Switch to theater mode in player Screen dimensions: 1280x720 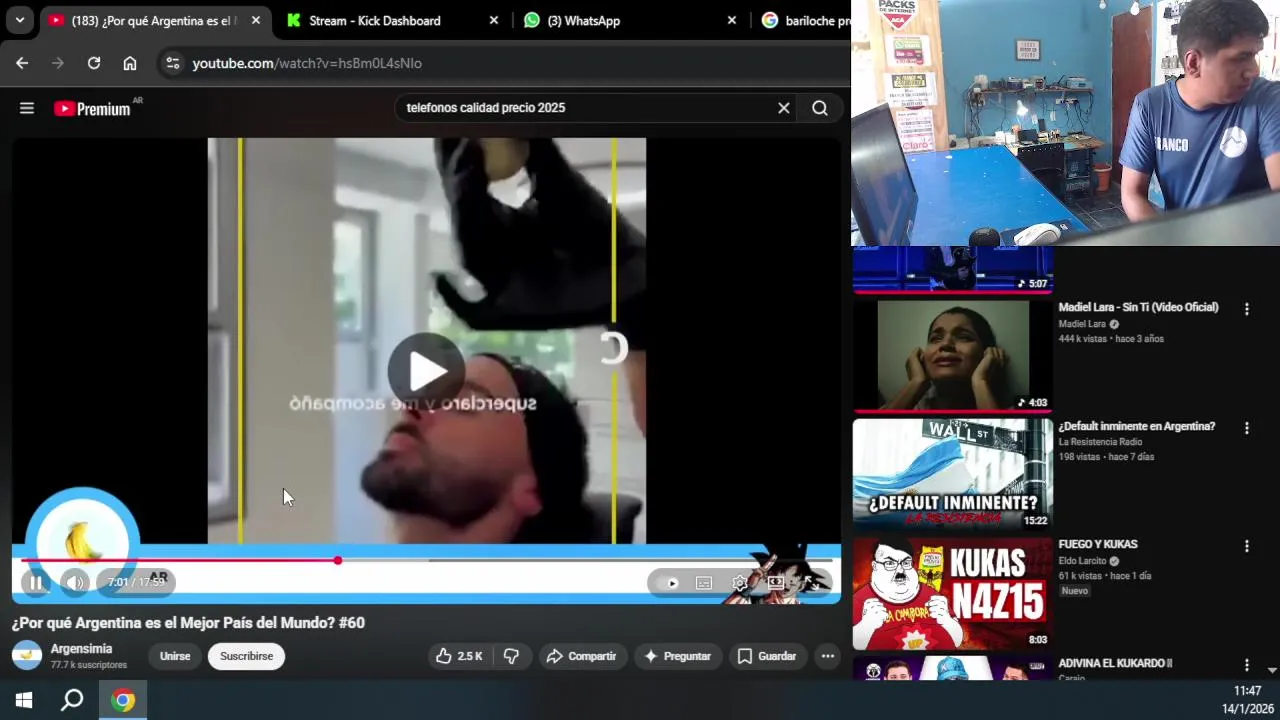click(x=775, y=583)
